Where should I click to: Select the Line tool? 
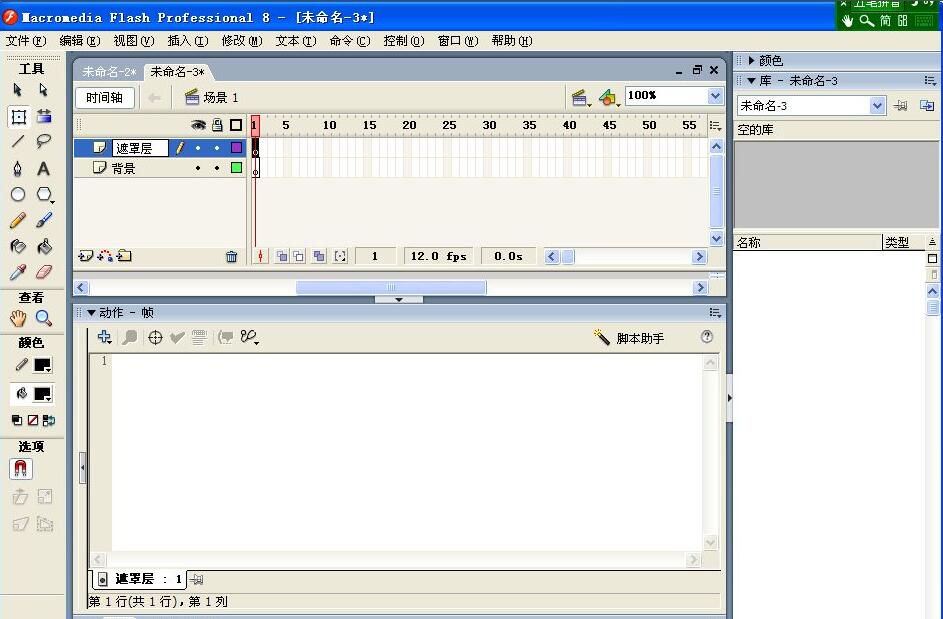(18, 141)
